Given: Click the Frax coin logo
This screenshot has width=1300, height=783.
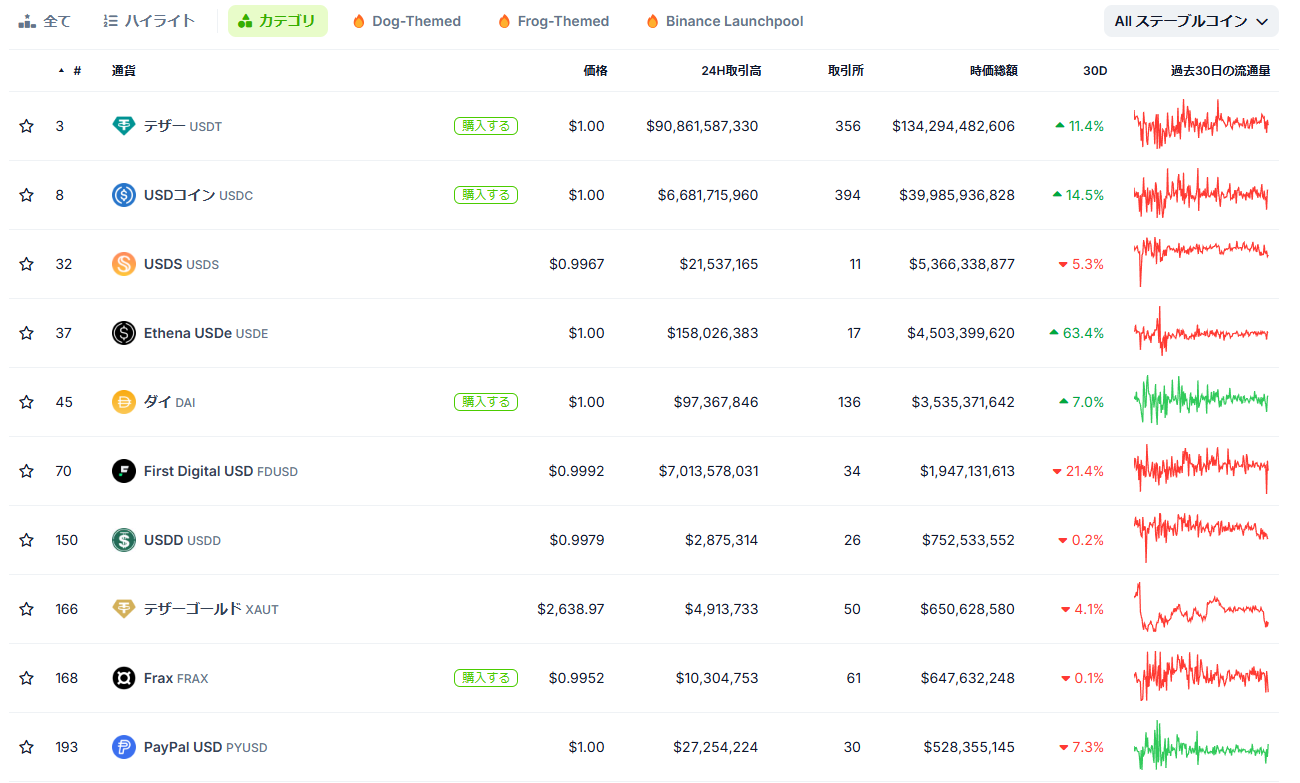Looking at the screenshot, I should 124,678.
